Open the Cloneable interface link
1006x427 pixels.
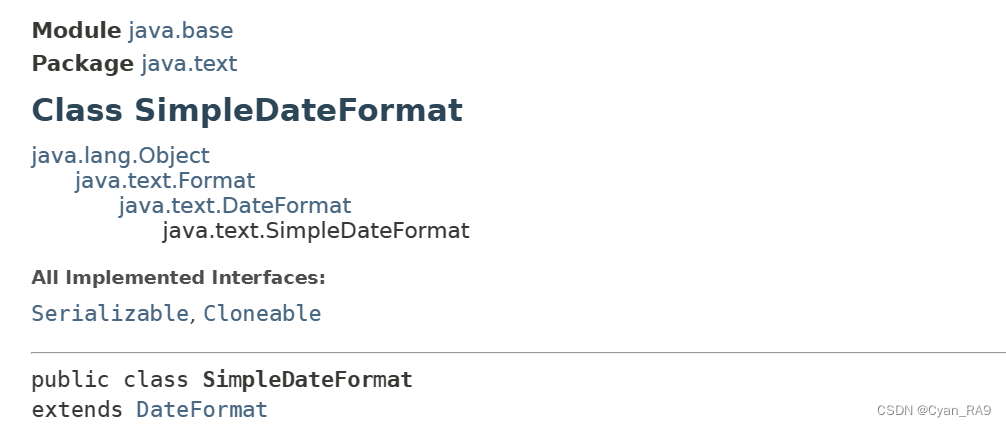point(262,314)
